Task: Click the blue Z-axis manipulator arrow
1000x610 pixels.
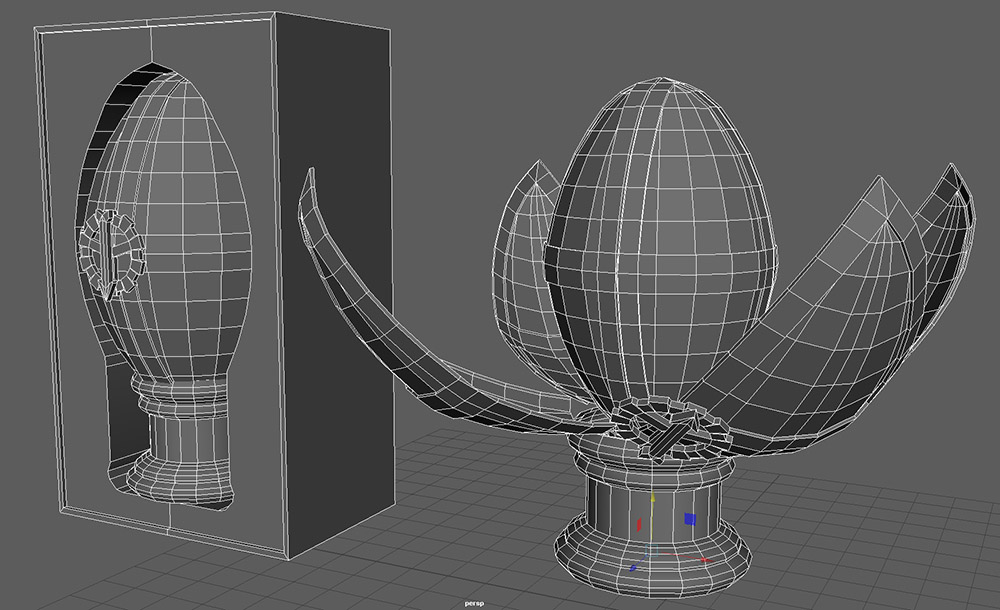Action: (x=632, y=569)
